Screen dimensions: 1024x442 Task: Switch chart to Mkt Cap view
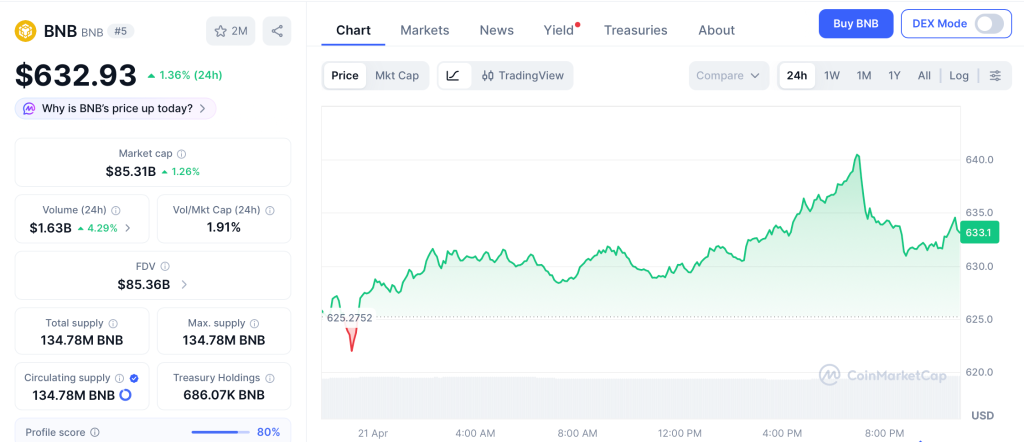[397, 76]
